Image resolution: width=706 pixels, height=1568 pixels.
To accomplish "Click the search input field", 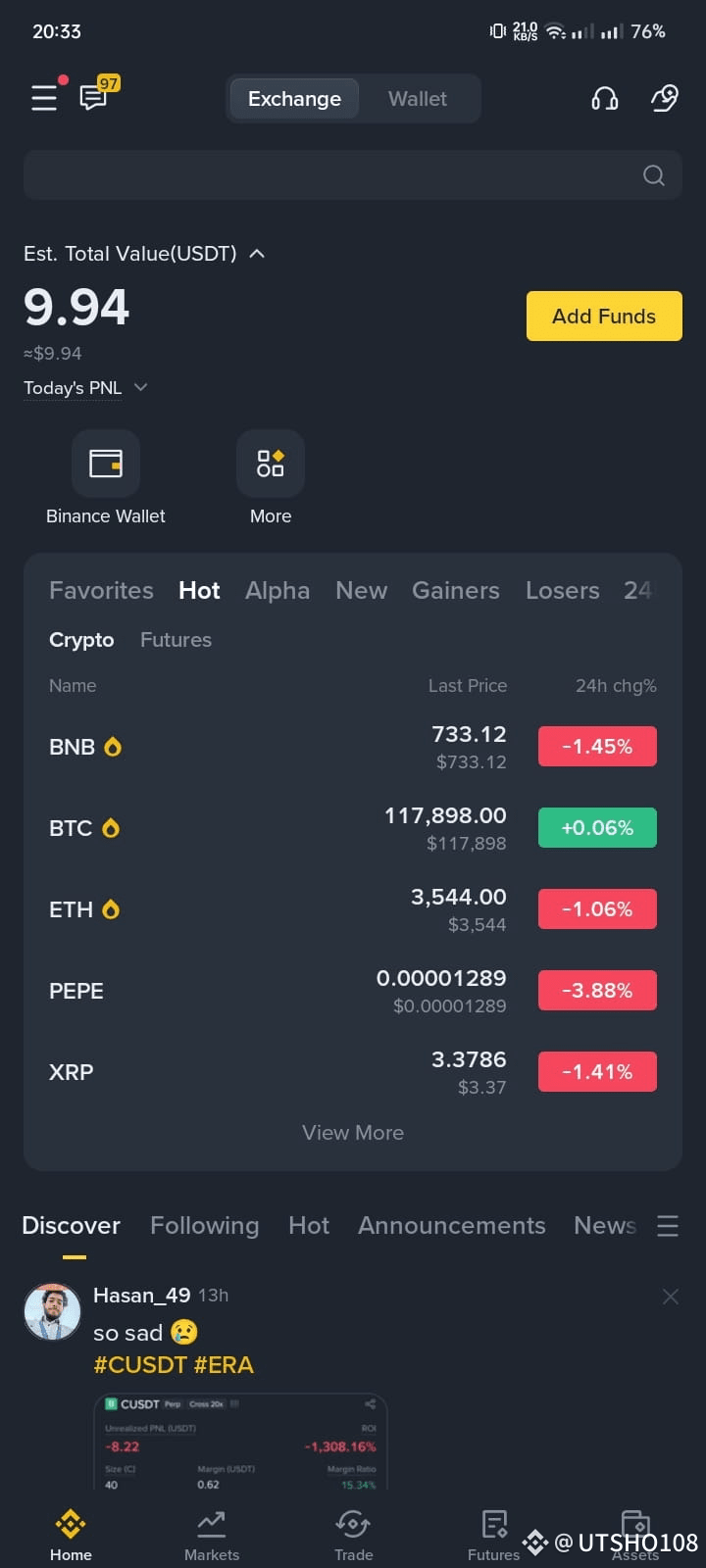I will (353, 175).
